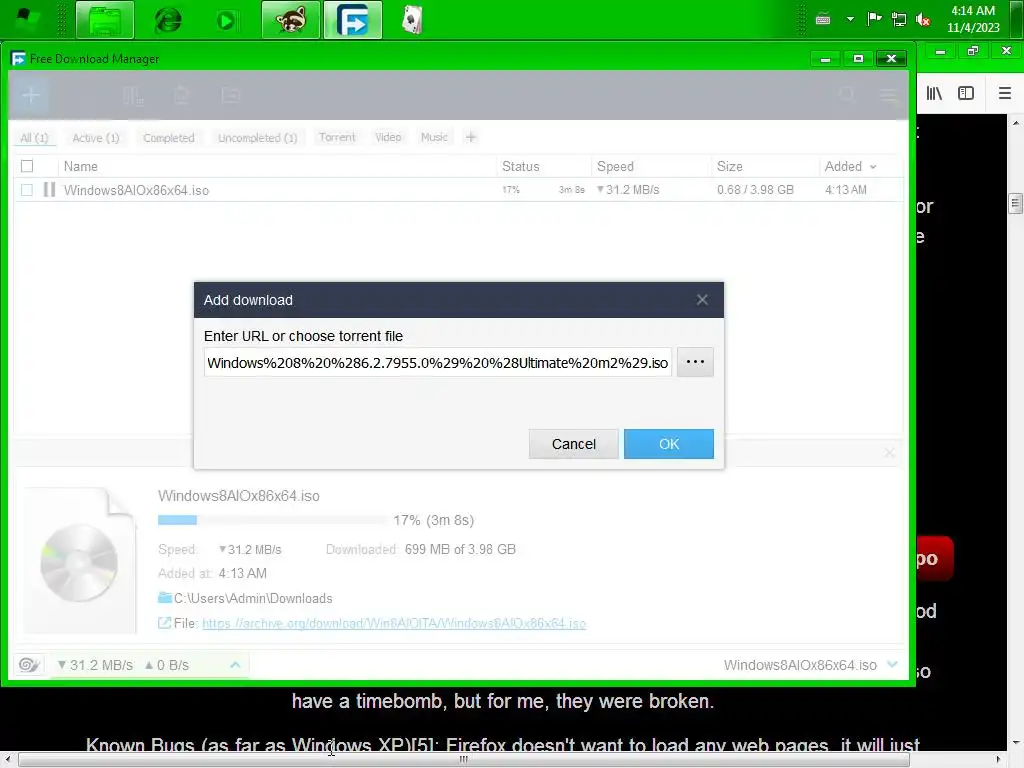
Task: Click the C:\Users\Admin\Downloads path
Action: 253,598
